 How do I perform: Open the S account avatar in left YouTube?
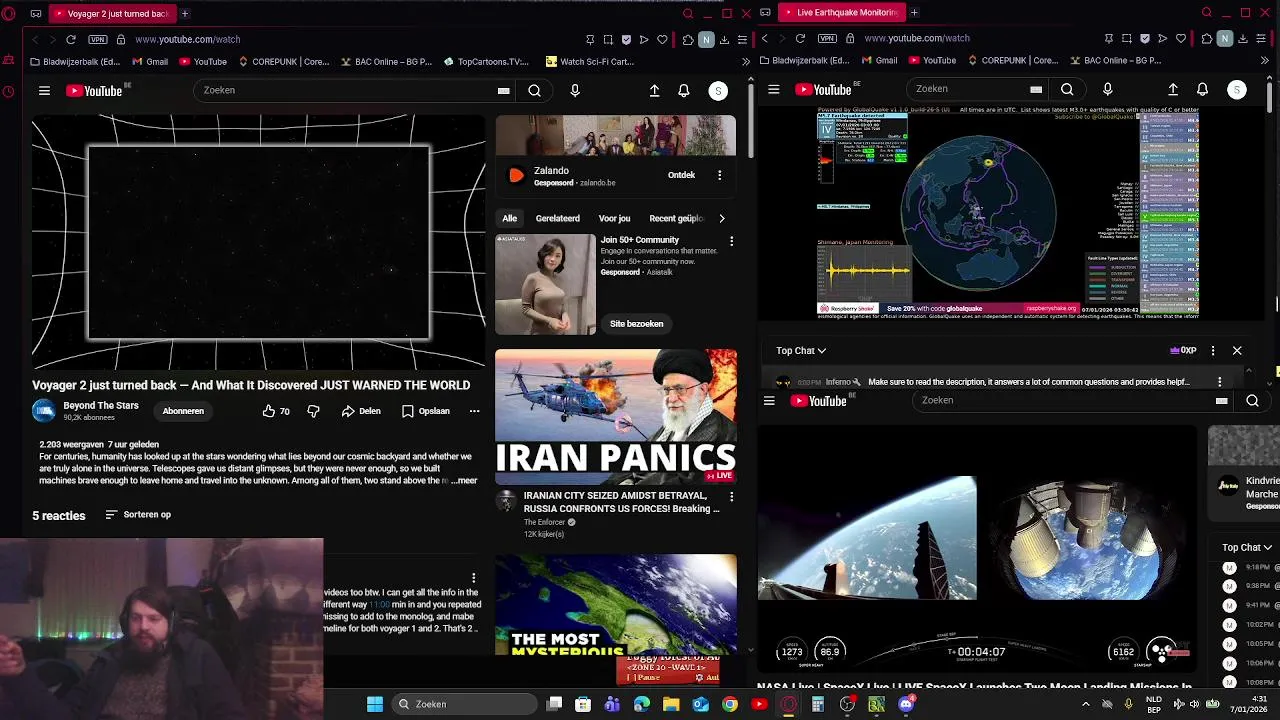[718, 91]
